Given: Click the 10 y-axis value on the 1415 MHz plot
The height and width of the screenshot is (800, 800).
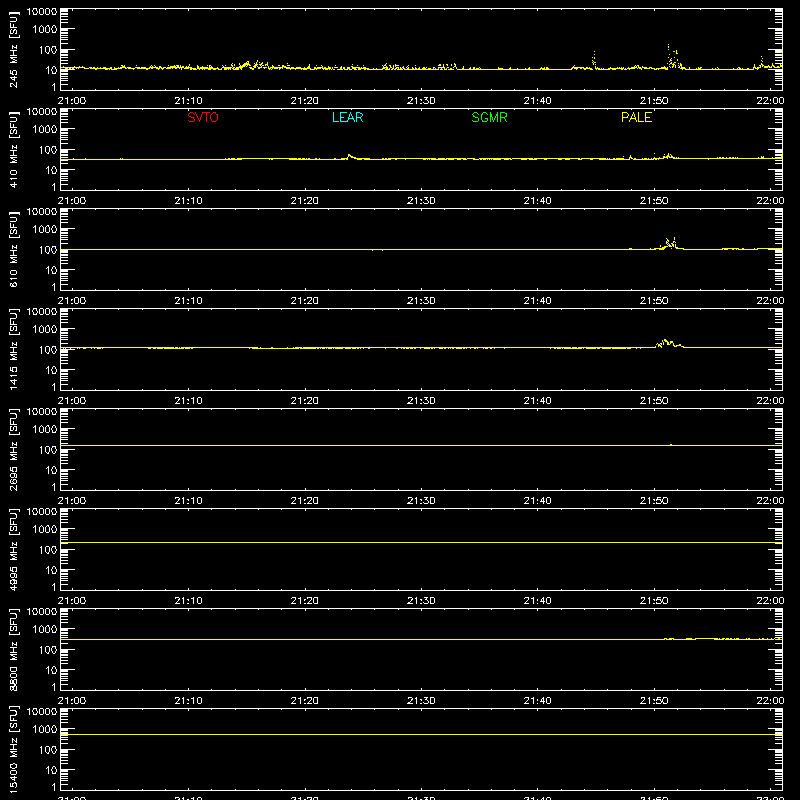Looking at the screenshot, I should click(51, 370).
